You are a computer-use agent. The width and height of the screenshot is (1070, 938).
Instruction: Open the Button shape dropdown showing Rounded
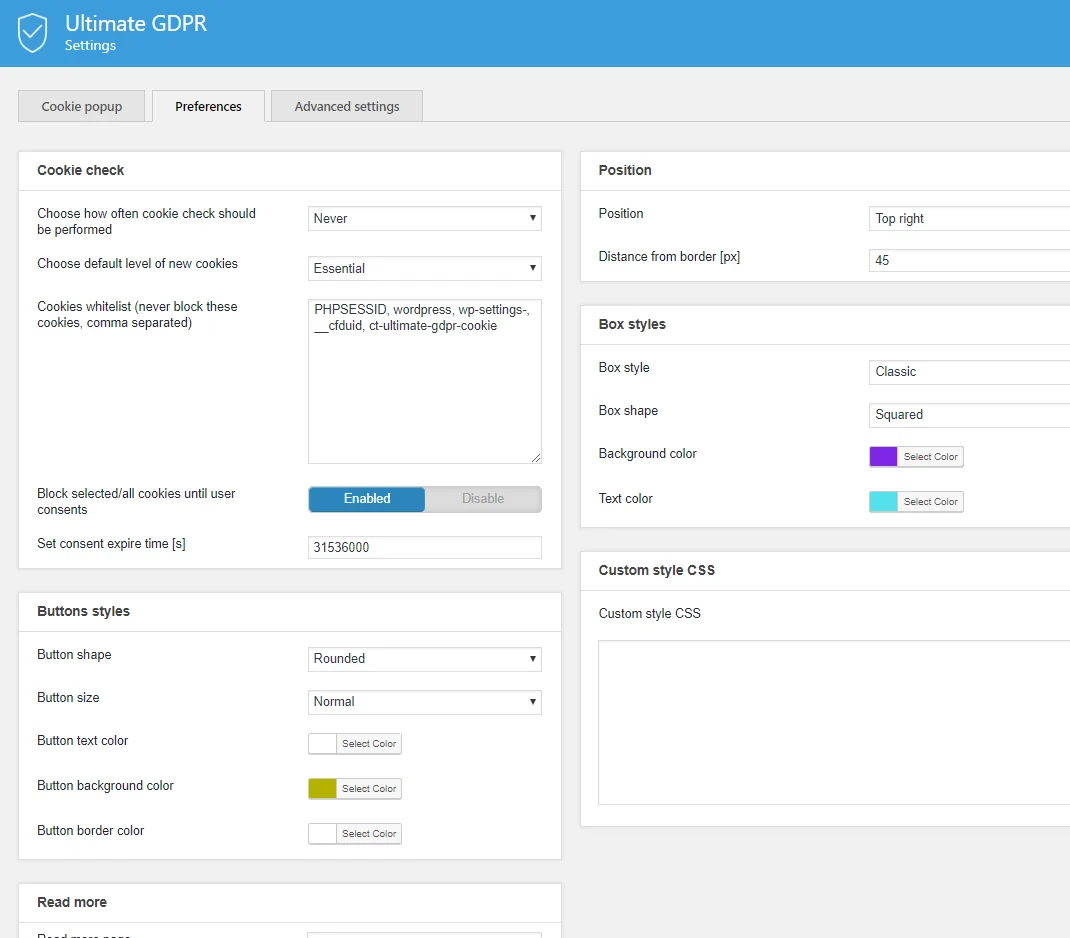pos(424,659)
